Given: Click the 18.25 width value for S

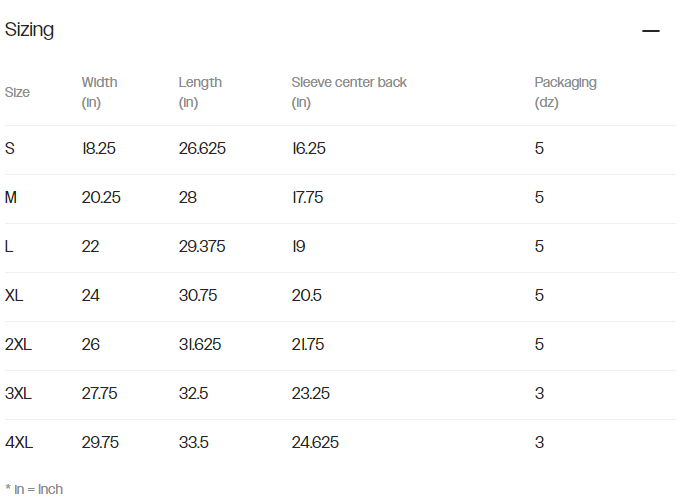Looking at the screenshot, I should point(101,149).
